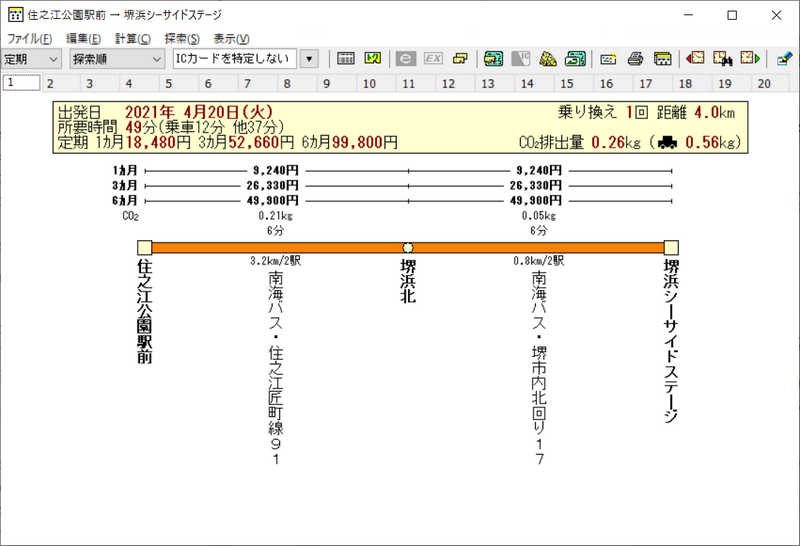Click the 南海バス・住之江匠町線91 route name
800x546 pixels.
[276, 368]
